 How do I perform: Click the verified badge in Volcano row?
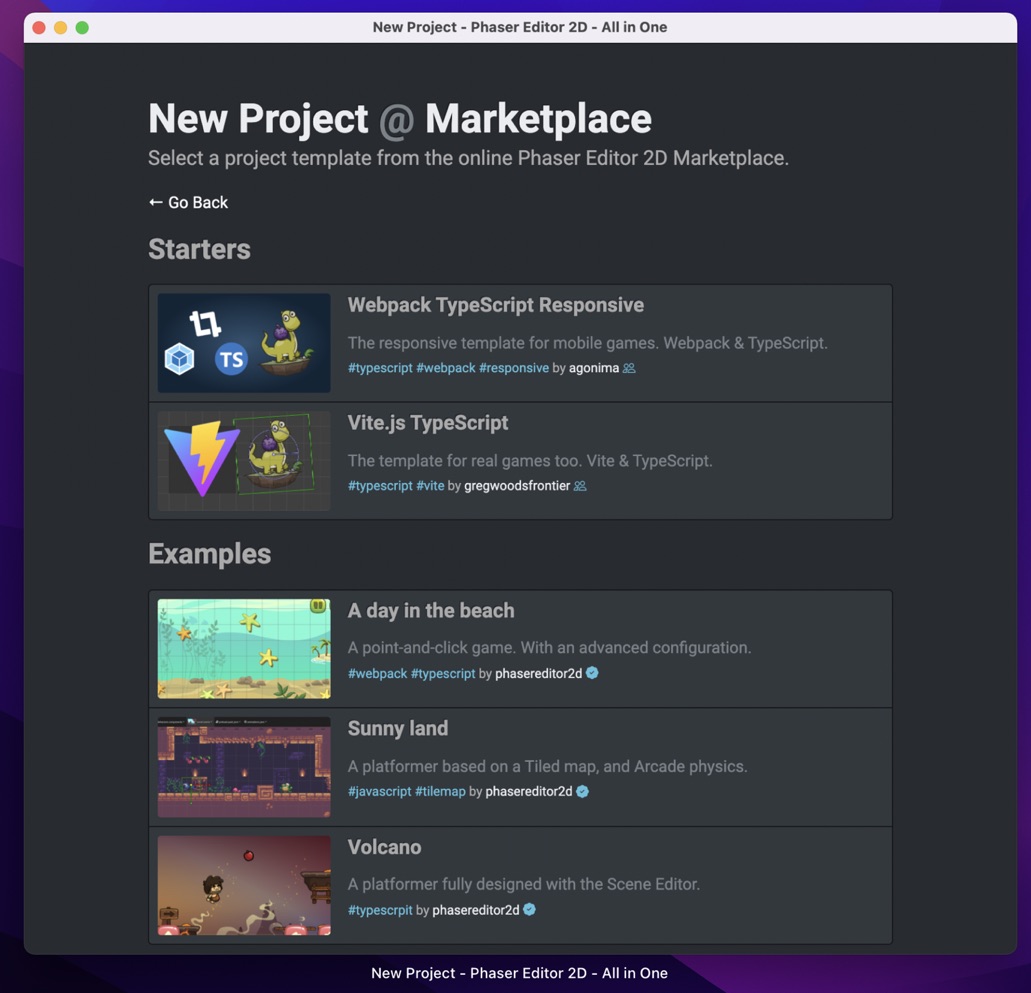[x=529, y=909]
